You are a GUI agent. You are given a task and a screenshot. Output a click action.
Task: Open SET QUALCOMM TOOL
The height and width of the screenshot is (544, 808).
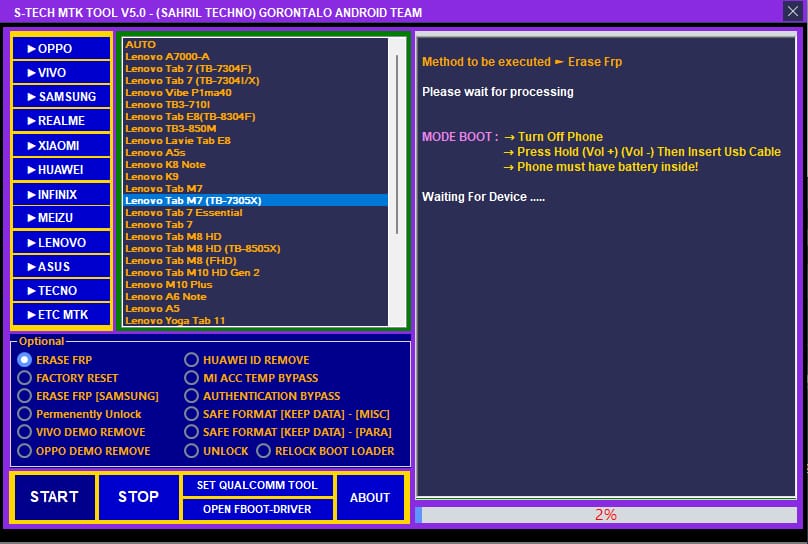(257, 485)
